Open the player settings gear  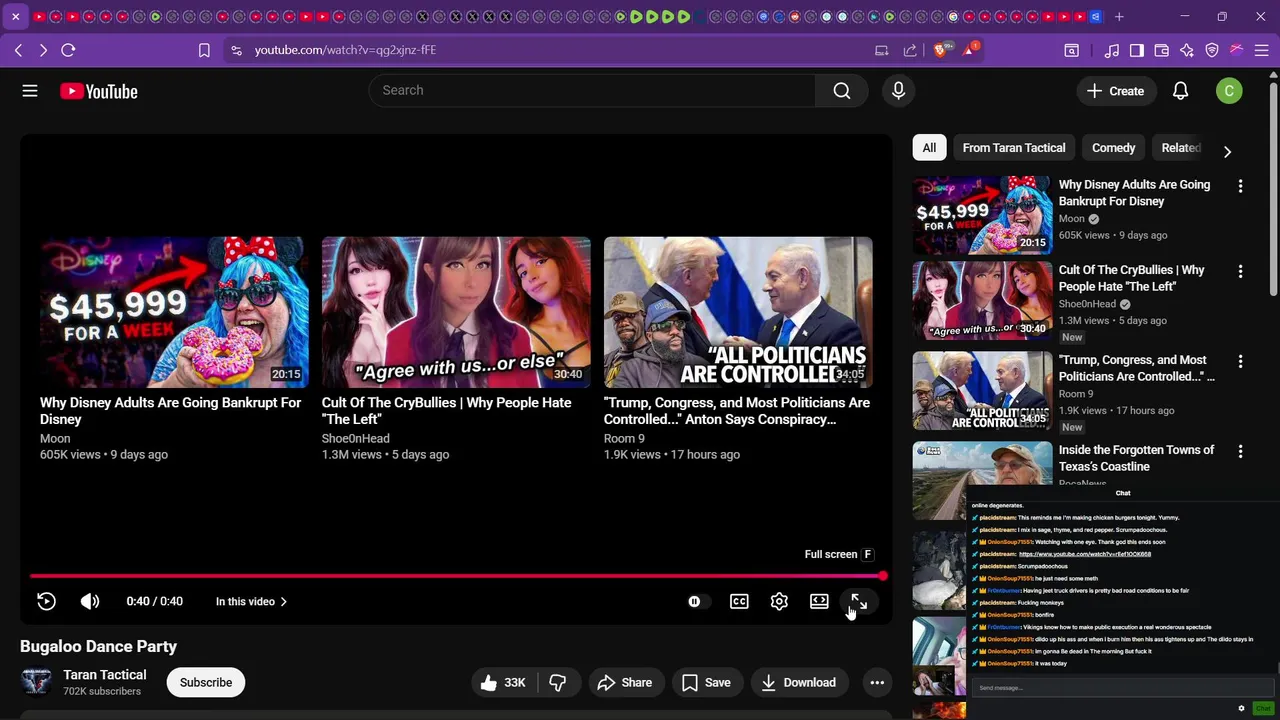(x=779, y=601)
